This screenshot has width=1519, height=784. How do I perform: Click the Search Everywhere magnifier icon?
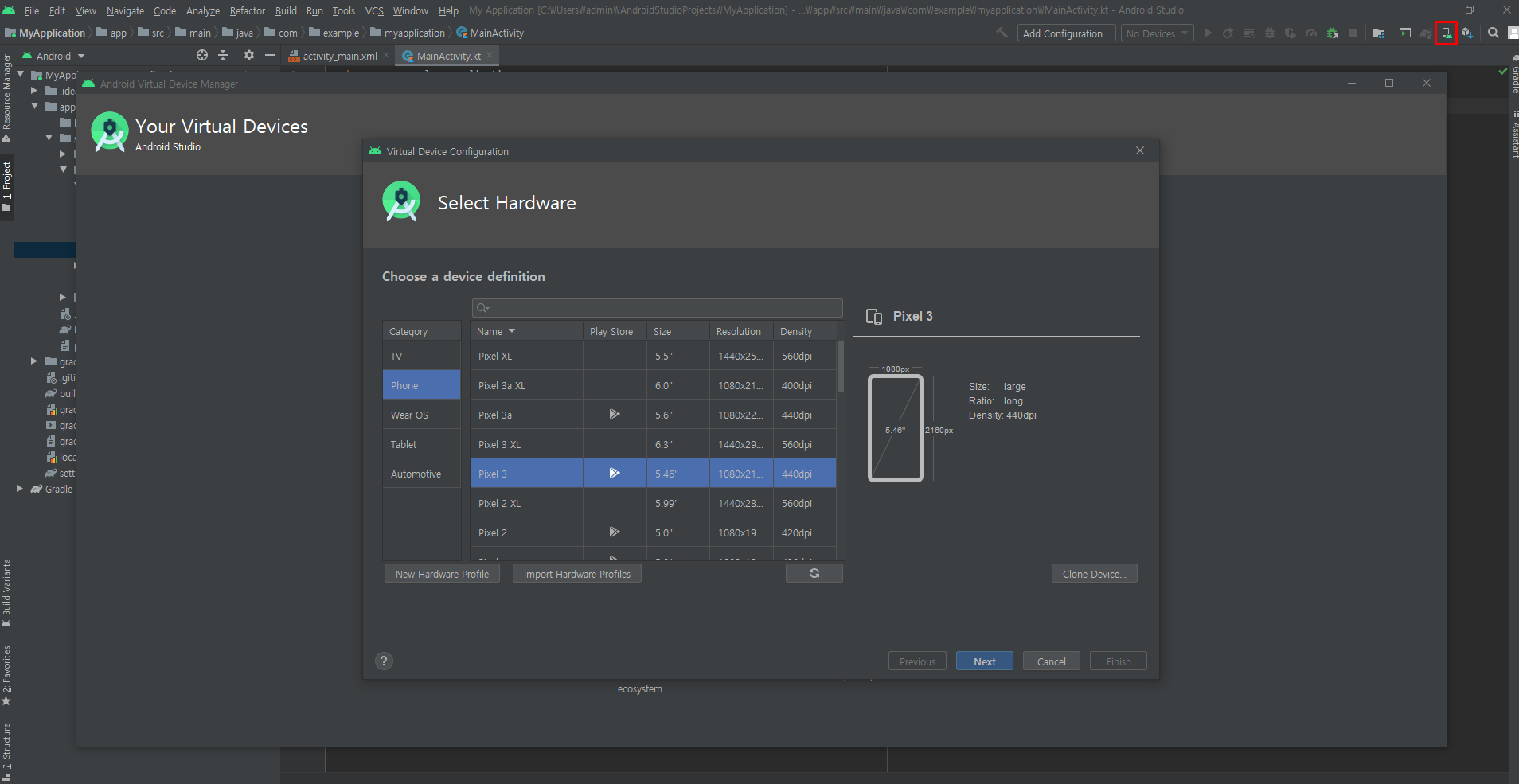(1494, 33)
